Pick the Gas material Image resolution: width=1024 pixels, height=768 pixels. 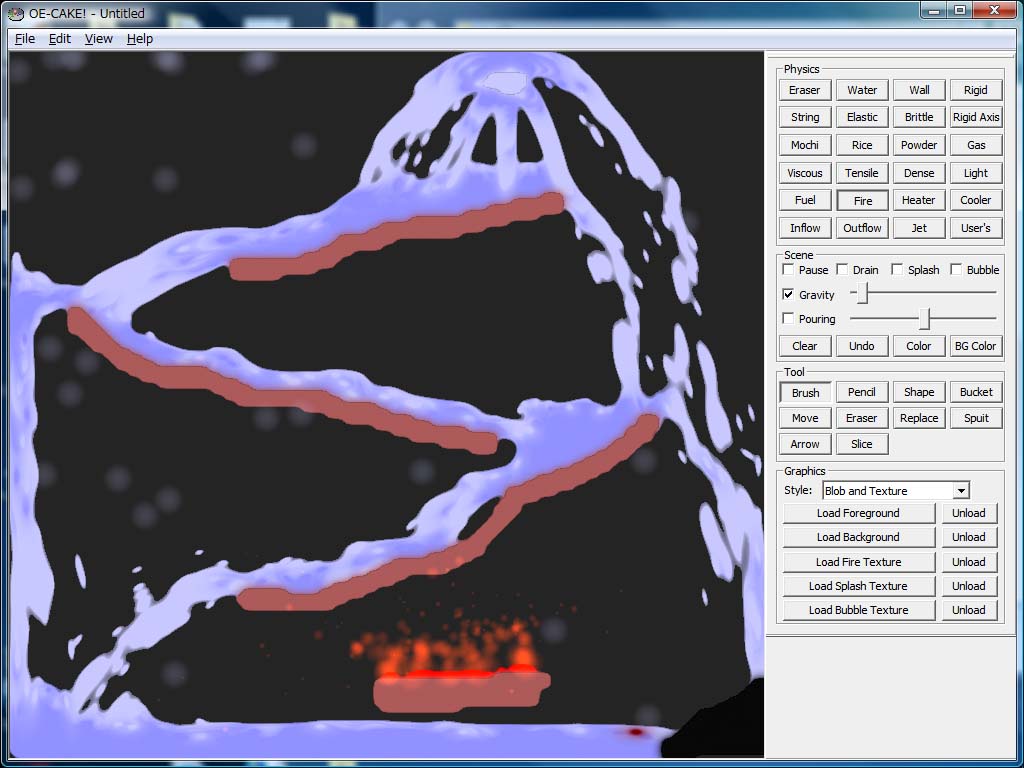click(976, 145)
